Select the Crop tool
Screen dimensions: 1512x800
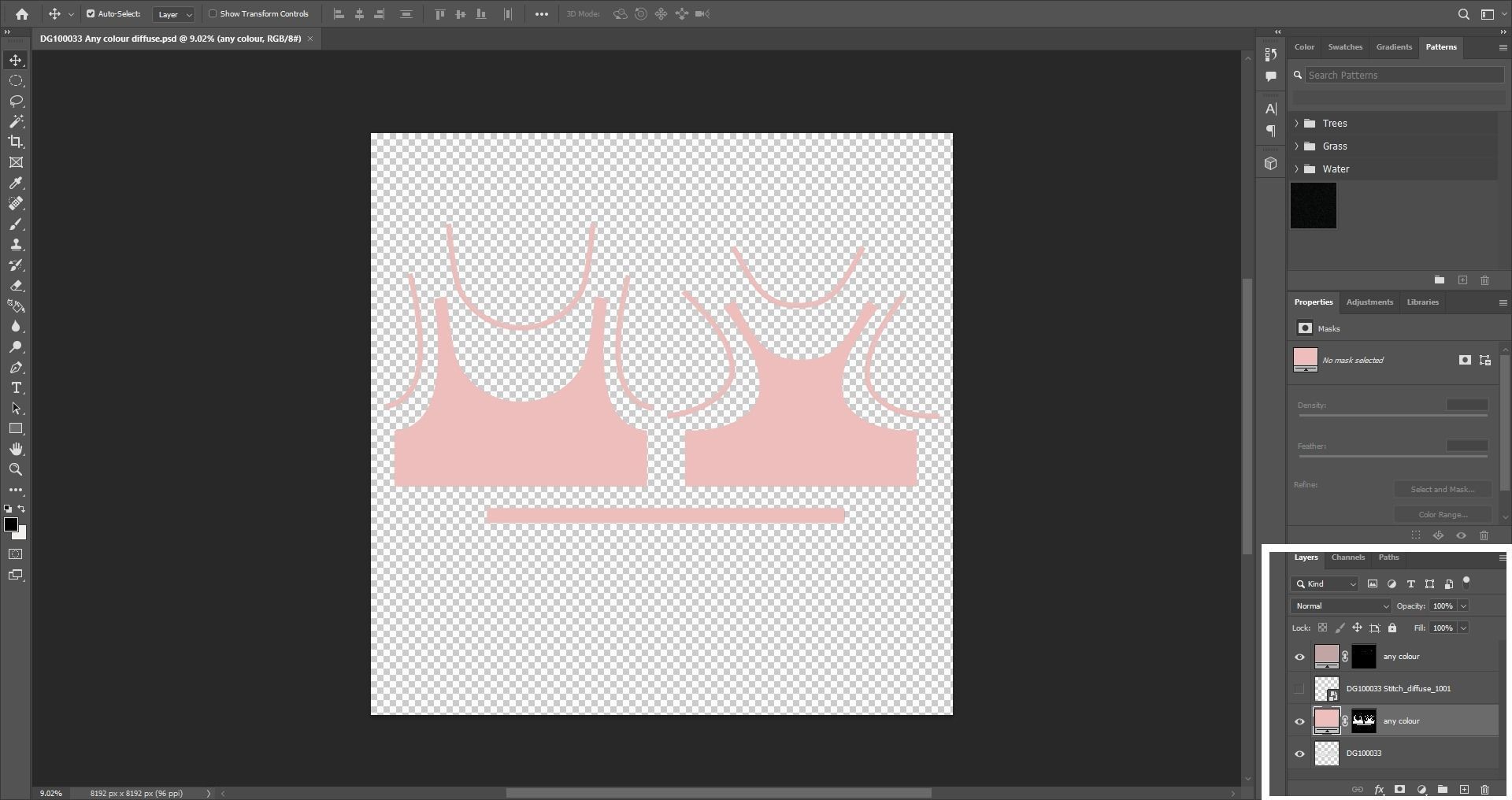pos(16,142)
